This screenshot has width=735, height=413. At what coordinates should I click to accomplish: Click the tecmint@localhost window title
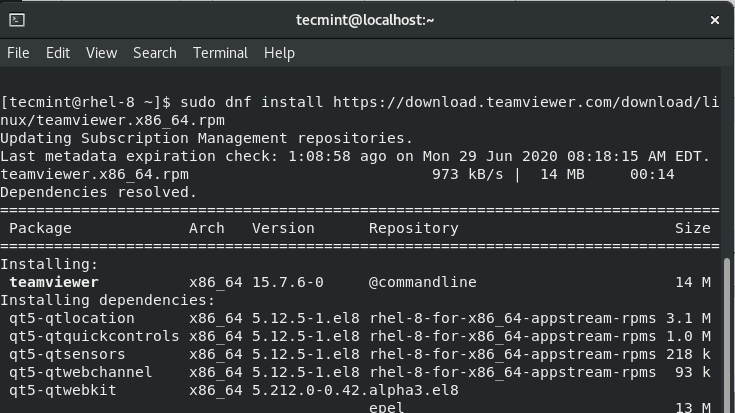[x=366, y=19]
